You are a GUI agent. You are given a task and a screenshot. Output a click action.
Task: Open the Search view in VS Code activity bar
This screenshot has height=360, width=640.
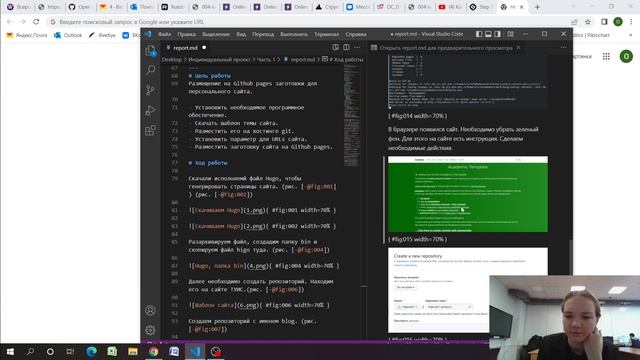click(150, 70)
